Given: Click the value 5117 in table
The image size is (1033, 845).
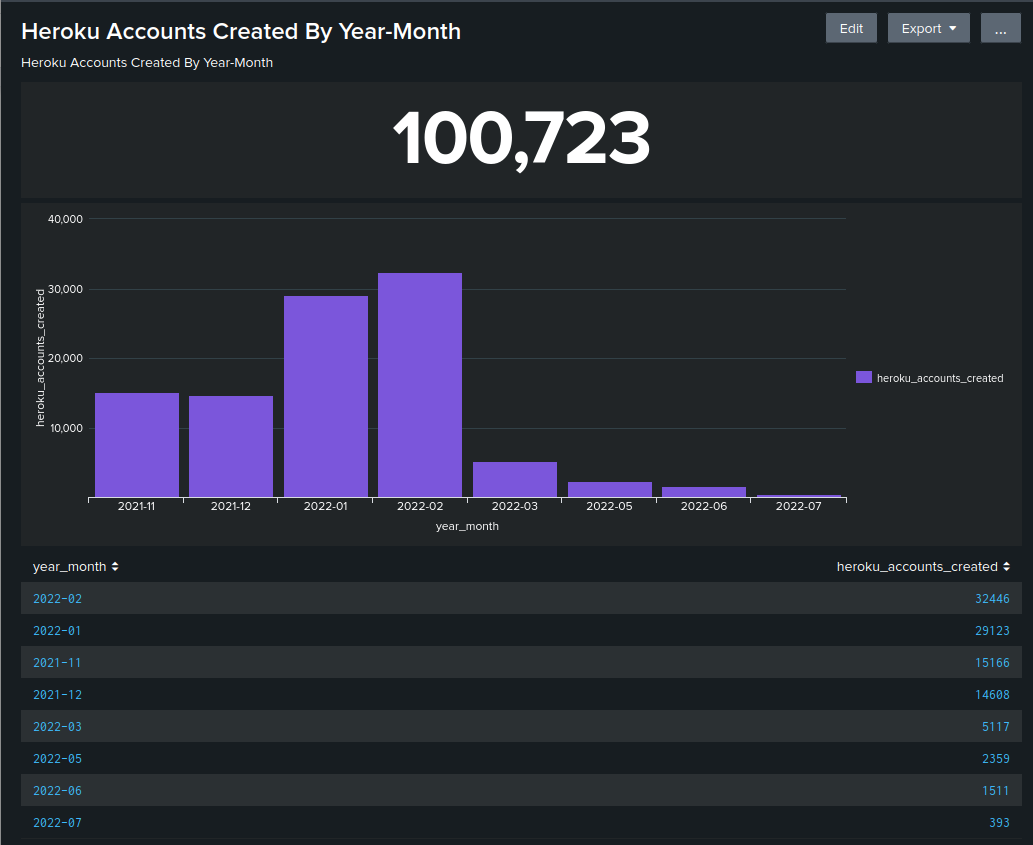Looking at the screenshot, I should [x=995, y=726].
